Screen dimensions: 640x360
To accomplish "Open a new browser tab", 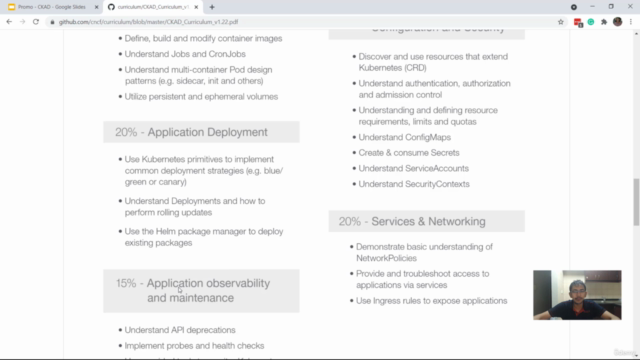I will pyautogui.click(x=212, y=7).
